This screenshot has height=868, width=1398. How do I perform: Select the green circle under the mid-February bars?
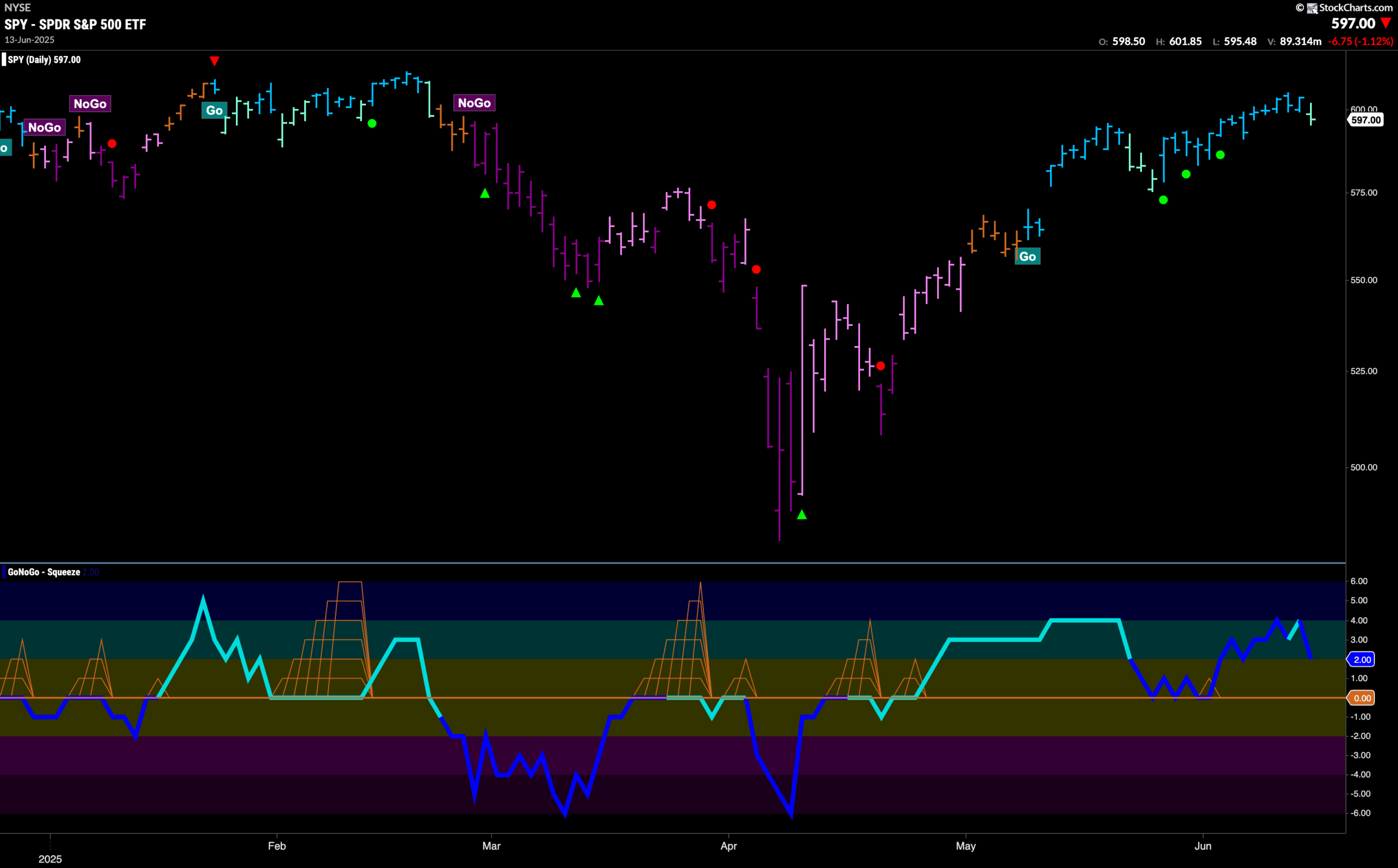click(372, 123)
